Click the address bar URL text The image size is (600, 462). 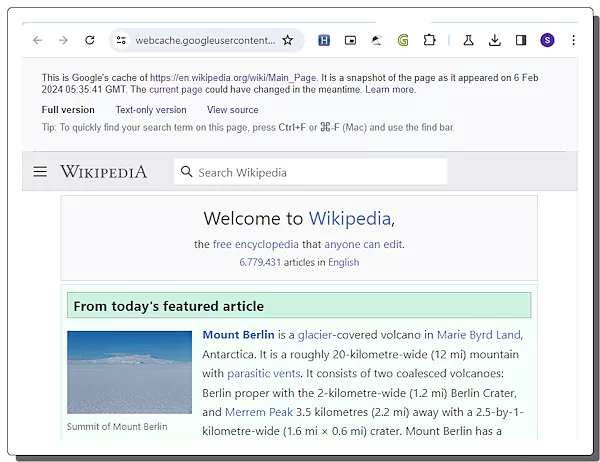point(205,40)
